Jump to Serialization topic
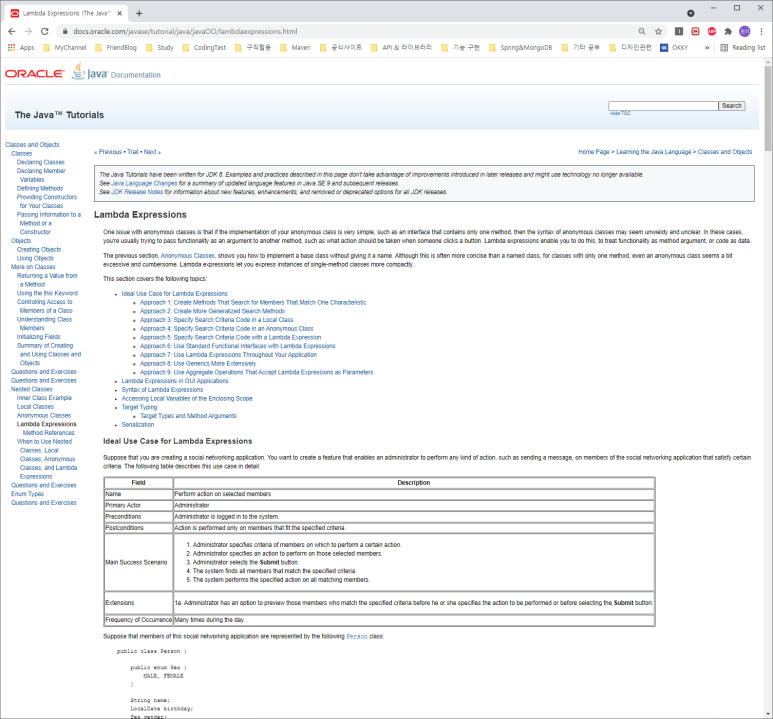The width and height of the screenshot is (773, 719). [x=138, y=425]
